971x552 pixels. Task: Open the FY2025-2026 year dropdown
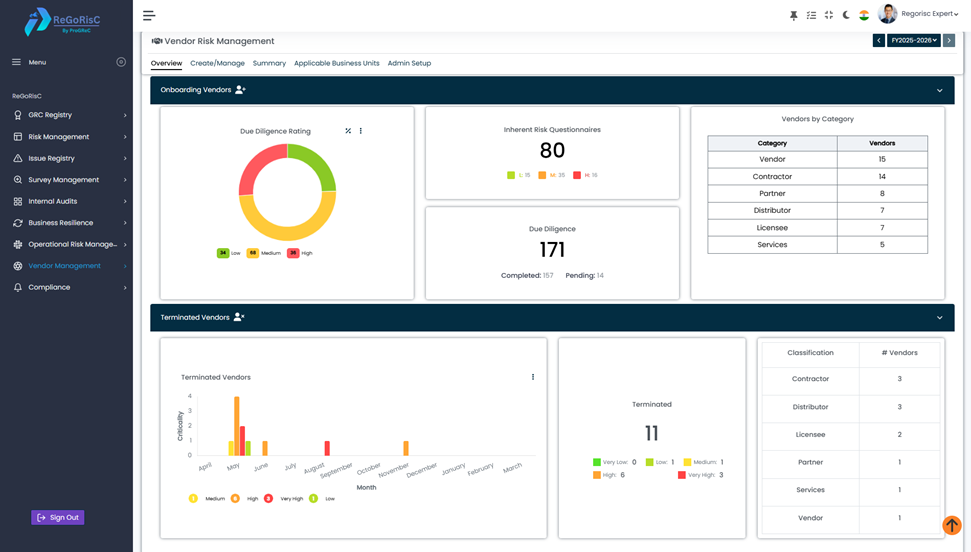(x=913, y=41)
